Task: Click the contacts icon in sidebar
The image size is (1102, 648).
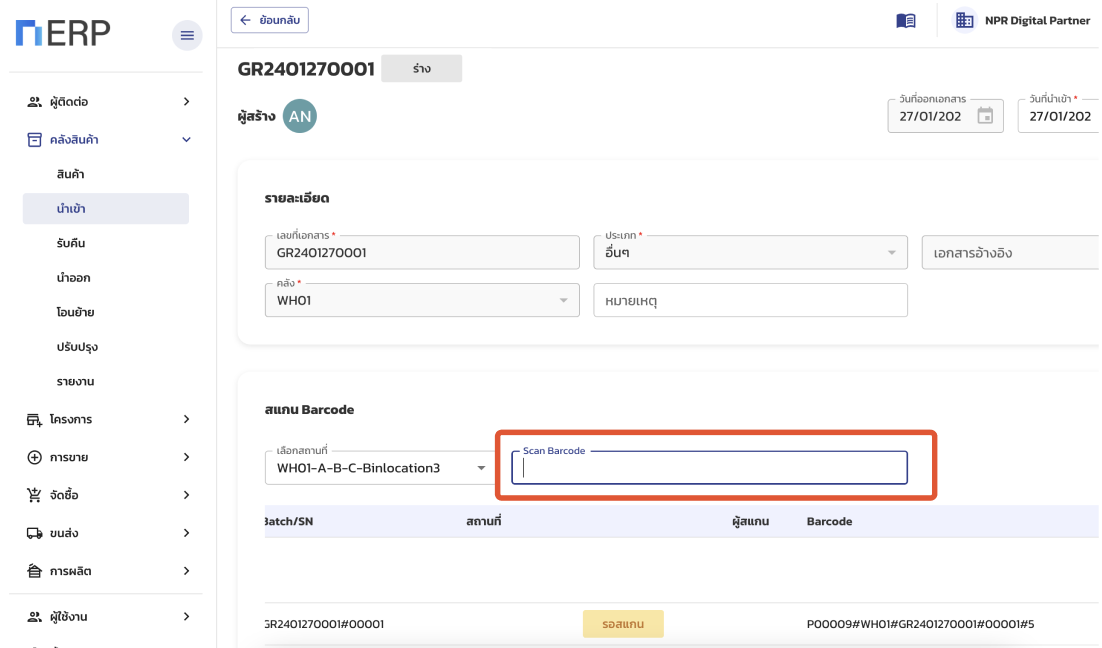Action: 35,102
